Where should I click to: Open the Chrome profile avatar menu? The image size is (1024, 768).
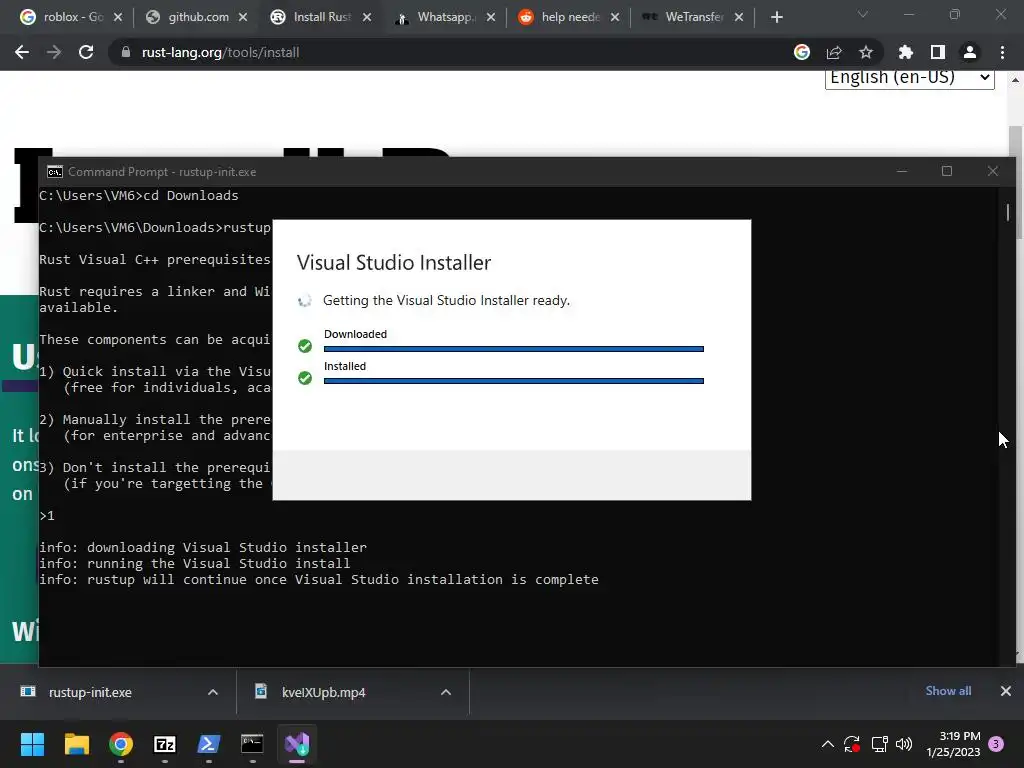(x=970, y=52)
